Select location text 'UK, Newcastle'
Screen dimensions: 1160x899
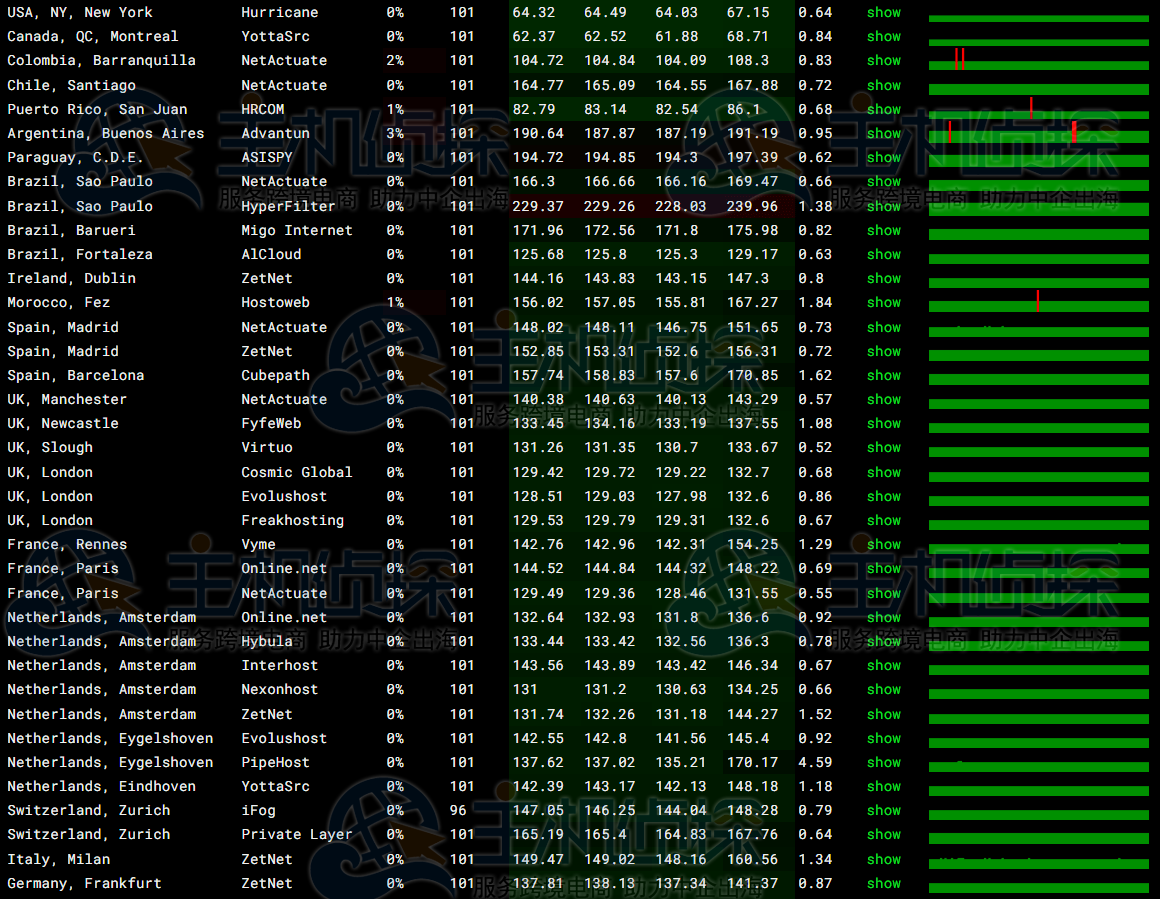point(63,423)
